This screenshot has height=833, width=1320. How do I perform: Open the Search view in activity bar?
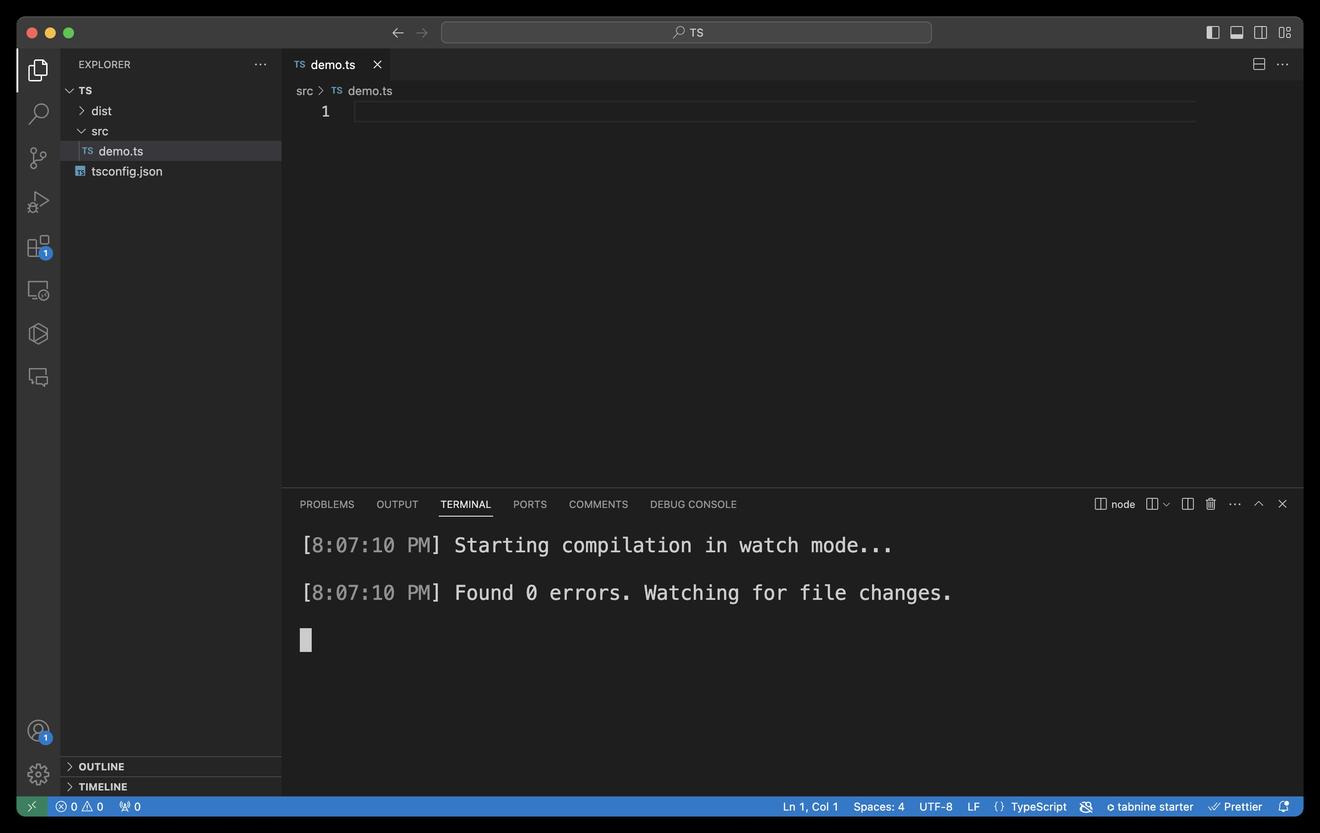point(38,114)
